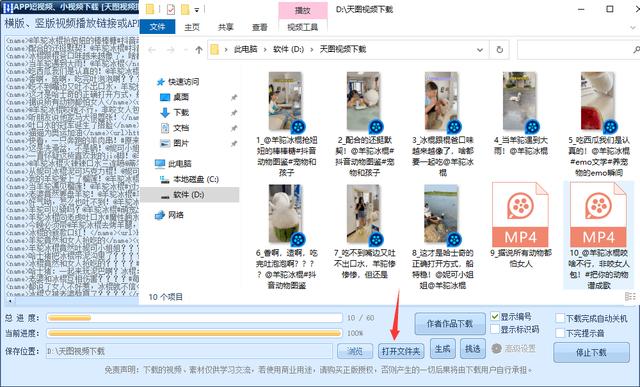This screenshot has height=387, width=640.
Task: Select video 6_香啊,渣啊,吃完吐泡泡啊
Action: pyautogui.click(x=286, y=236)
